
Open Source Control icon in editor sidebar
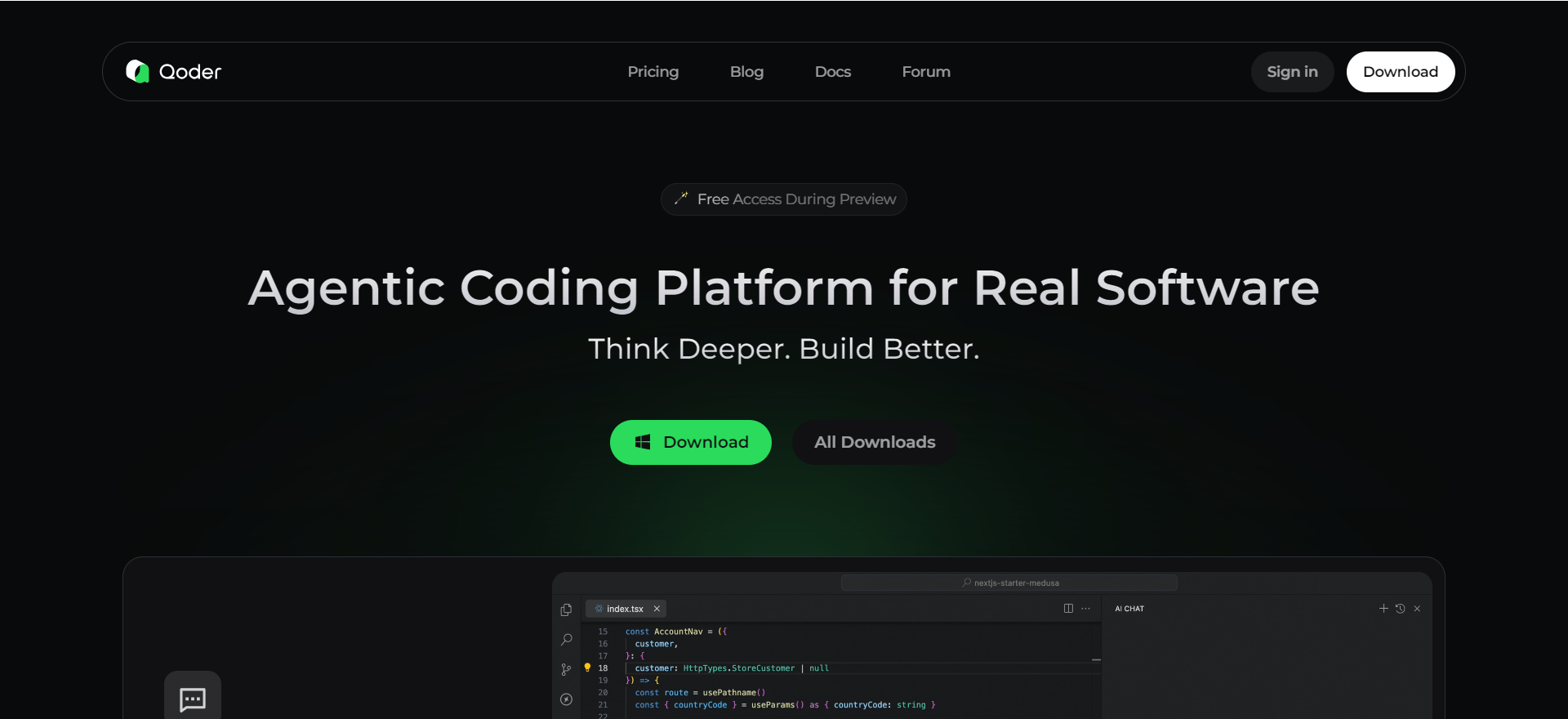(x=566, y=669)
